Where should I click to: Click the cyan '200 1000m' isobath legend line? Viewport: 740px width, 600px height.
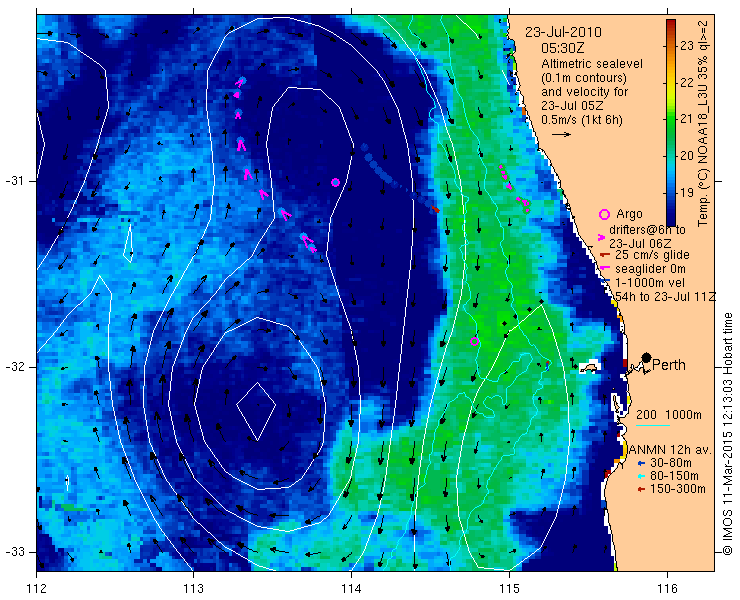653,426
